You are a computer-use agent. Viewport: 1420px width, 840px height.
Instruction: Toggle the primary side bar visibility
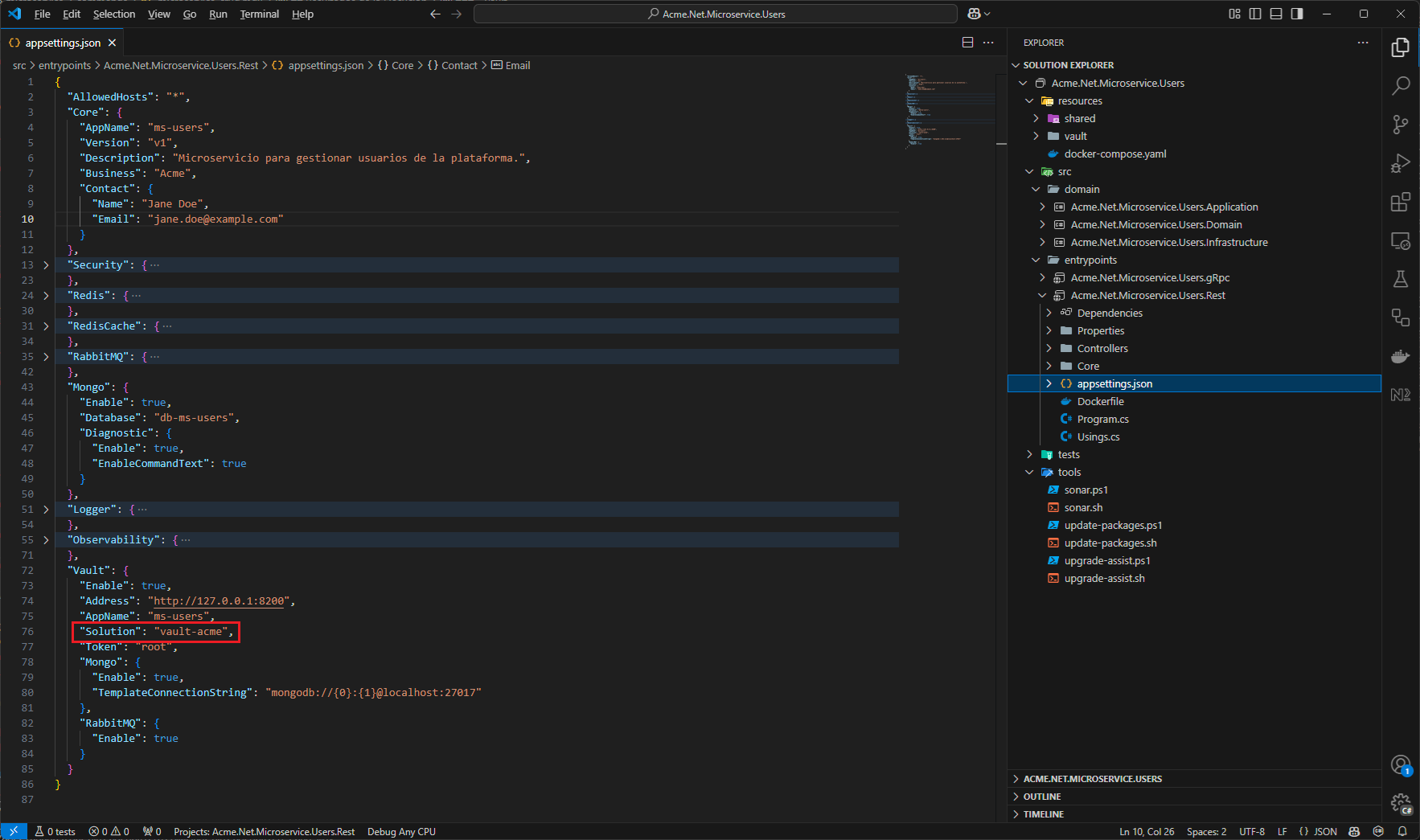coord(1255,14)
